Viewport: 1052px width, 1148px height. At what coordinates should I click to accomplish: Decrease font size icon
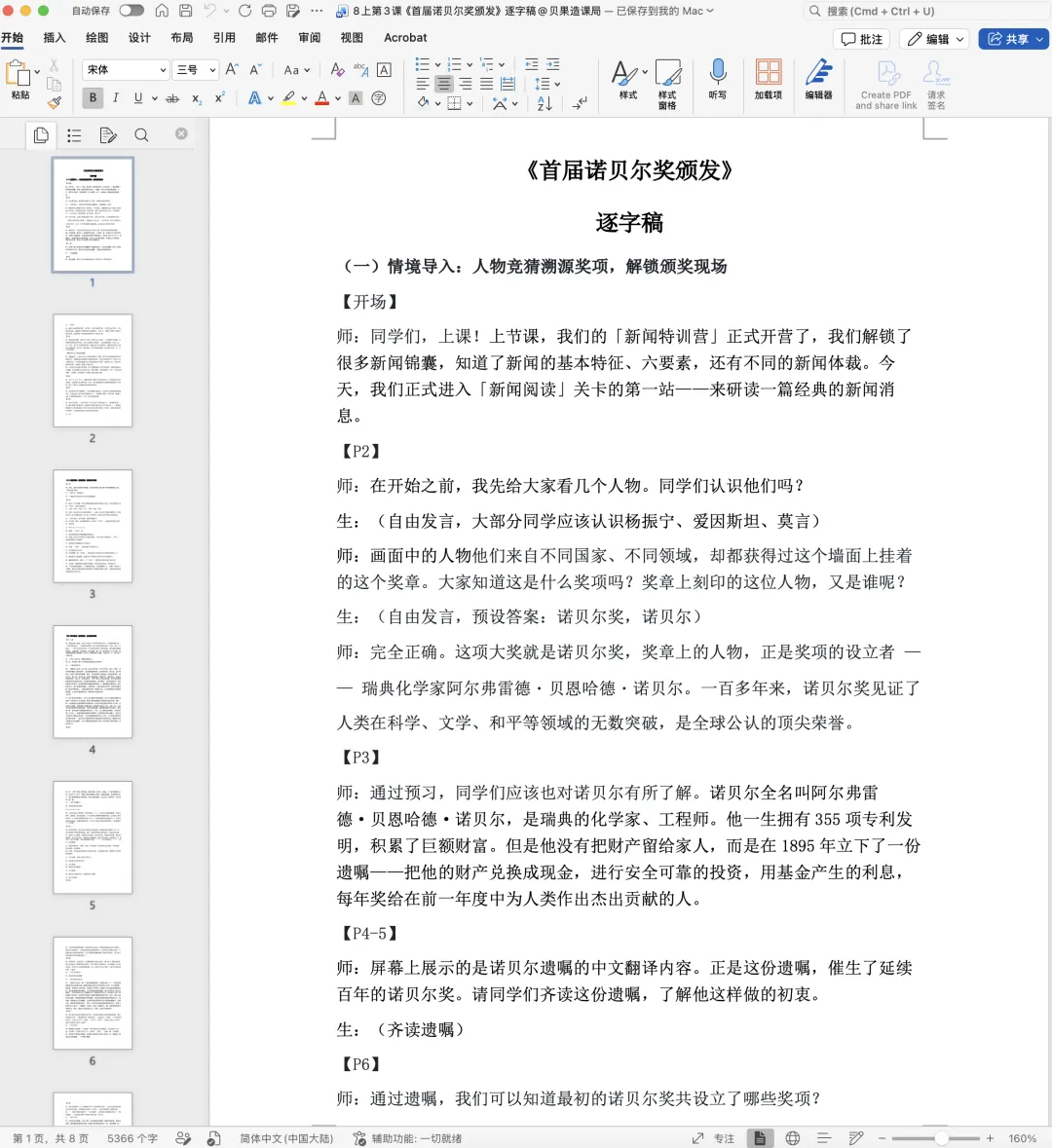(255, 69)
